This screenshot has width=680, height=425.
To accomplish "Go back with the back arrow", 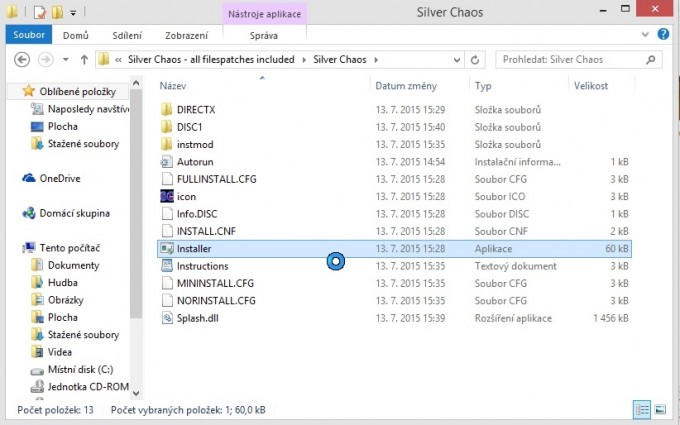I will tap(22, 59).
